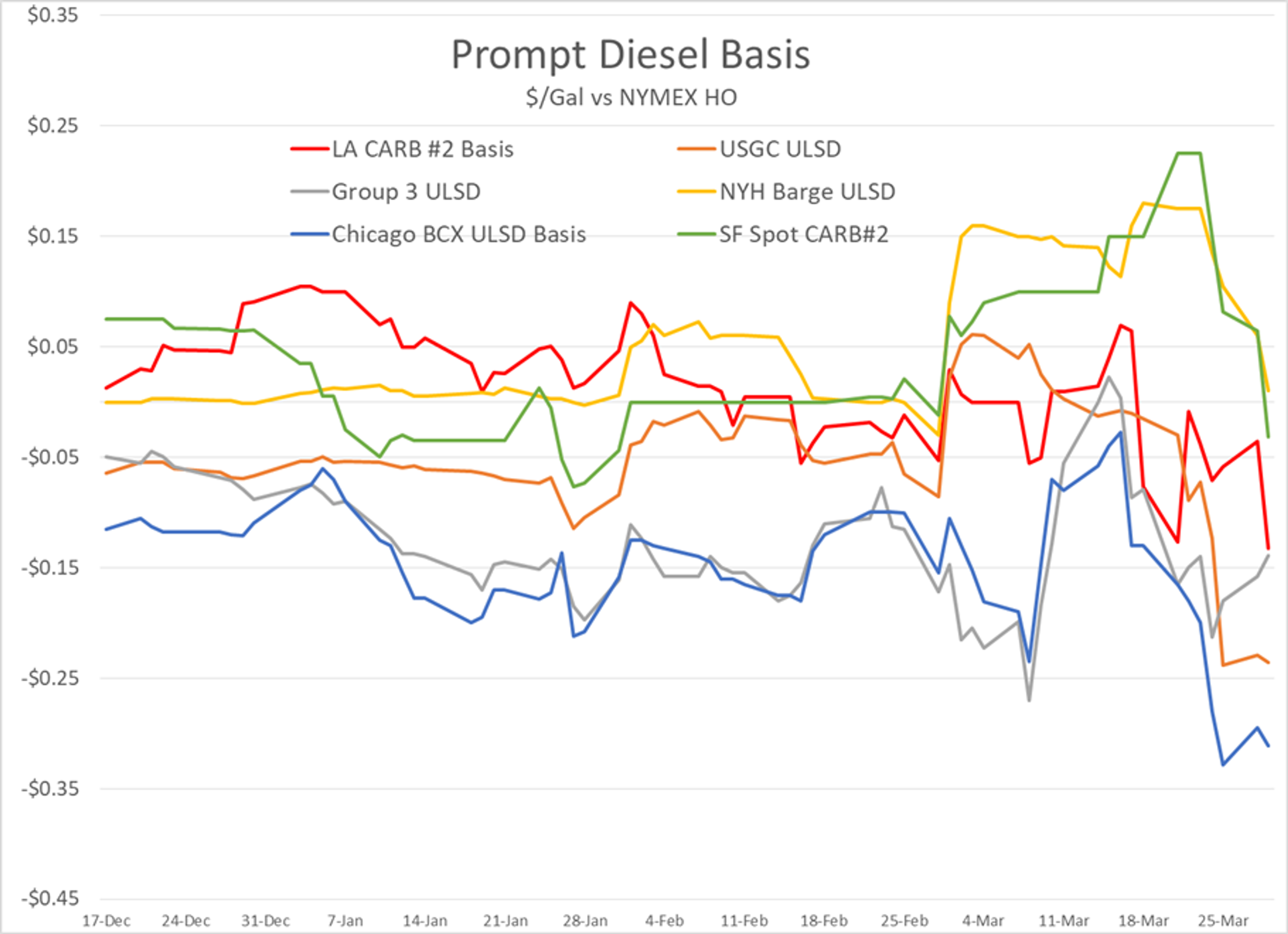1288x934 pixels.
Task: Click the blue Chicago BCX legend swatch
Action: pyautogui.click(x=310, y=234)
